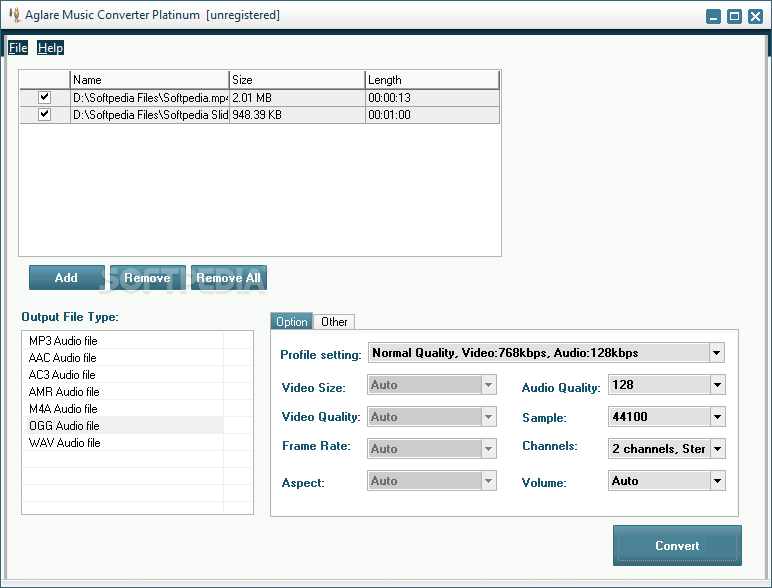
Task: Click the Name column header
Action: click(150, 80)
